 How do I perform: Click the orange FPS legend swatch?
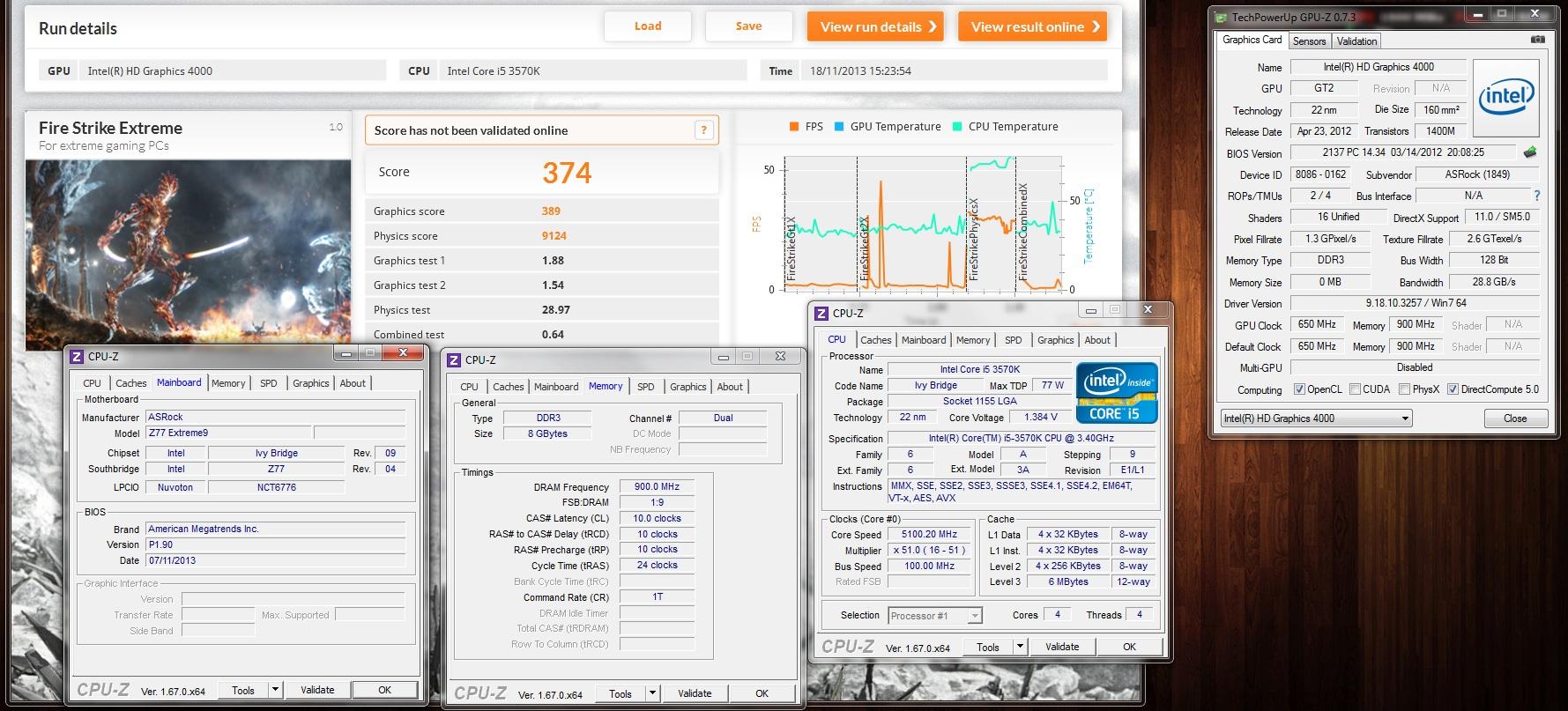click(x=795, y=127)
